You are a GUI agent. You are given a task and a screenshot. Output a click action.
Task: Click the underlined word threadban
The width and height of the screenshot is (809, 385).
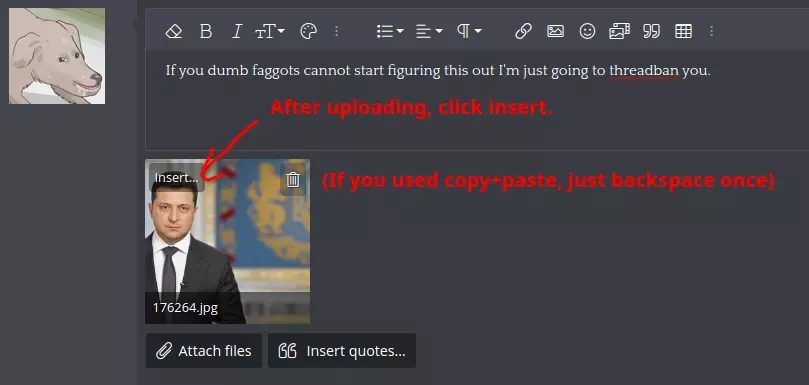pyautogui.click(x=644, y=71)
